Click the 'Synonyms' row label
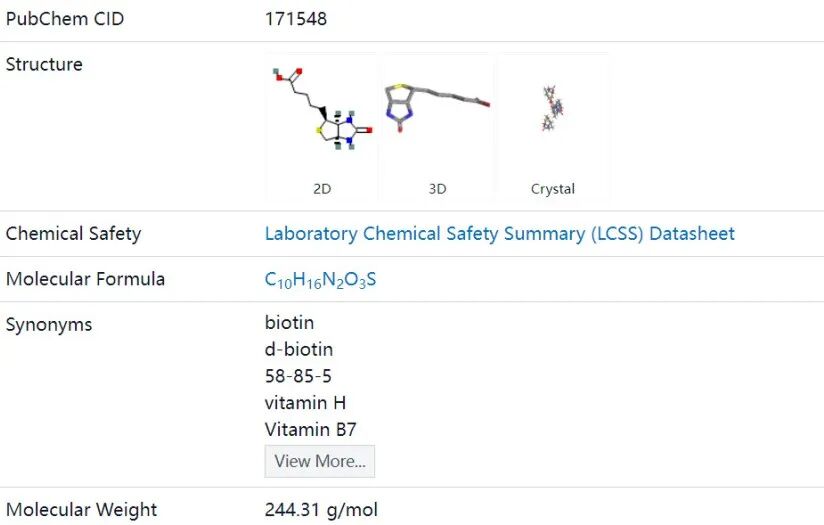 tap(49, 324)
